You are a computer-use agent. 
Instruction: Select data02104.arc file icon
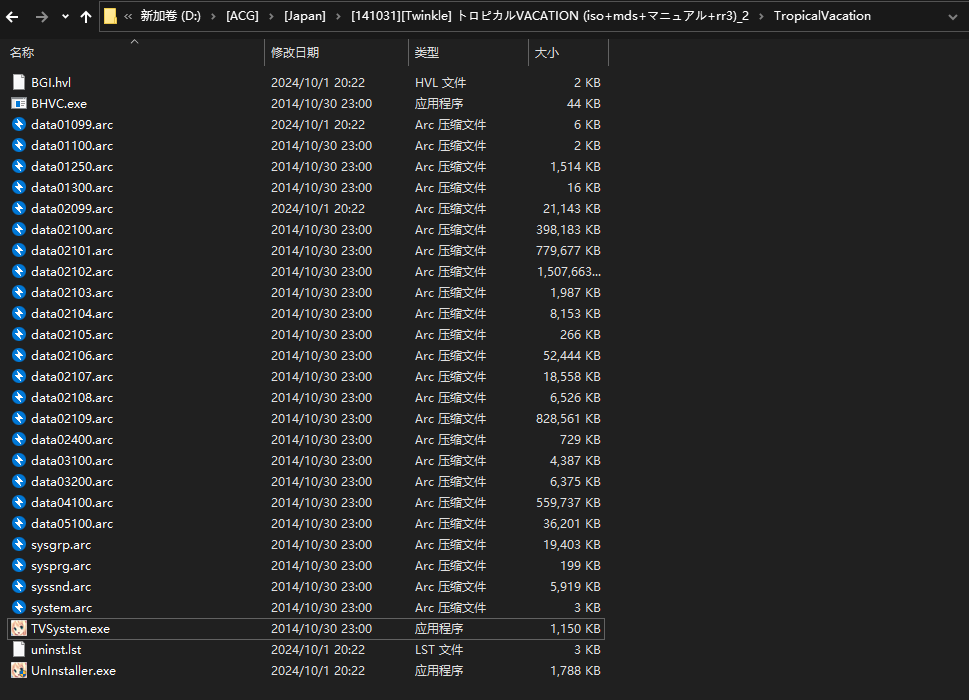point(19,313)
